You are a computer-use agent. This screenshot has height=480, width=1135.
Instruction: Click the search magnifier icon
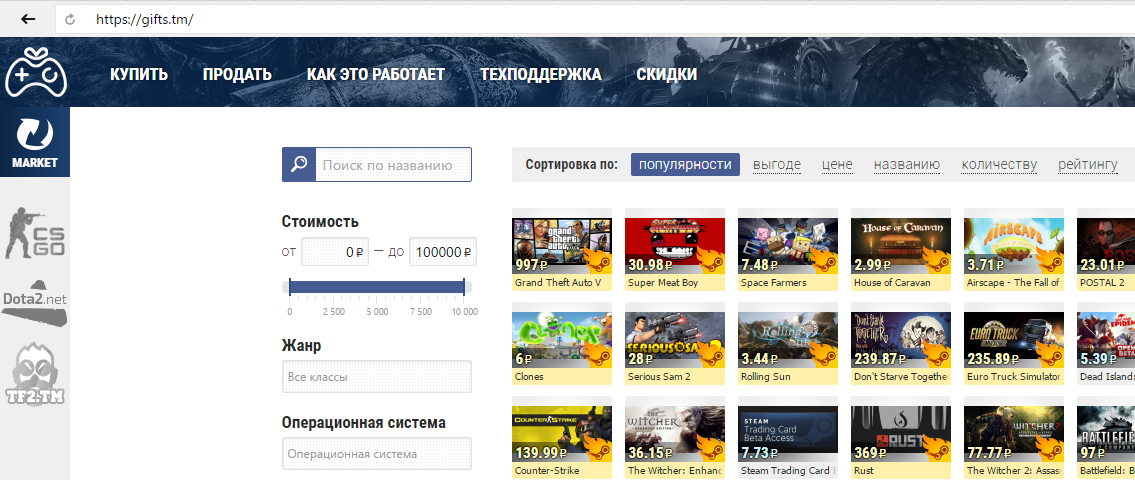(298, 164)
